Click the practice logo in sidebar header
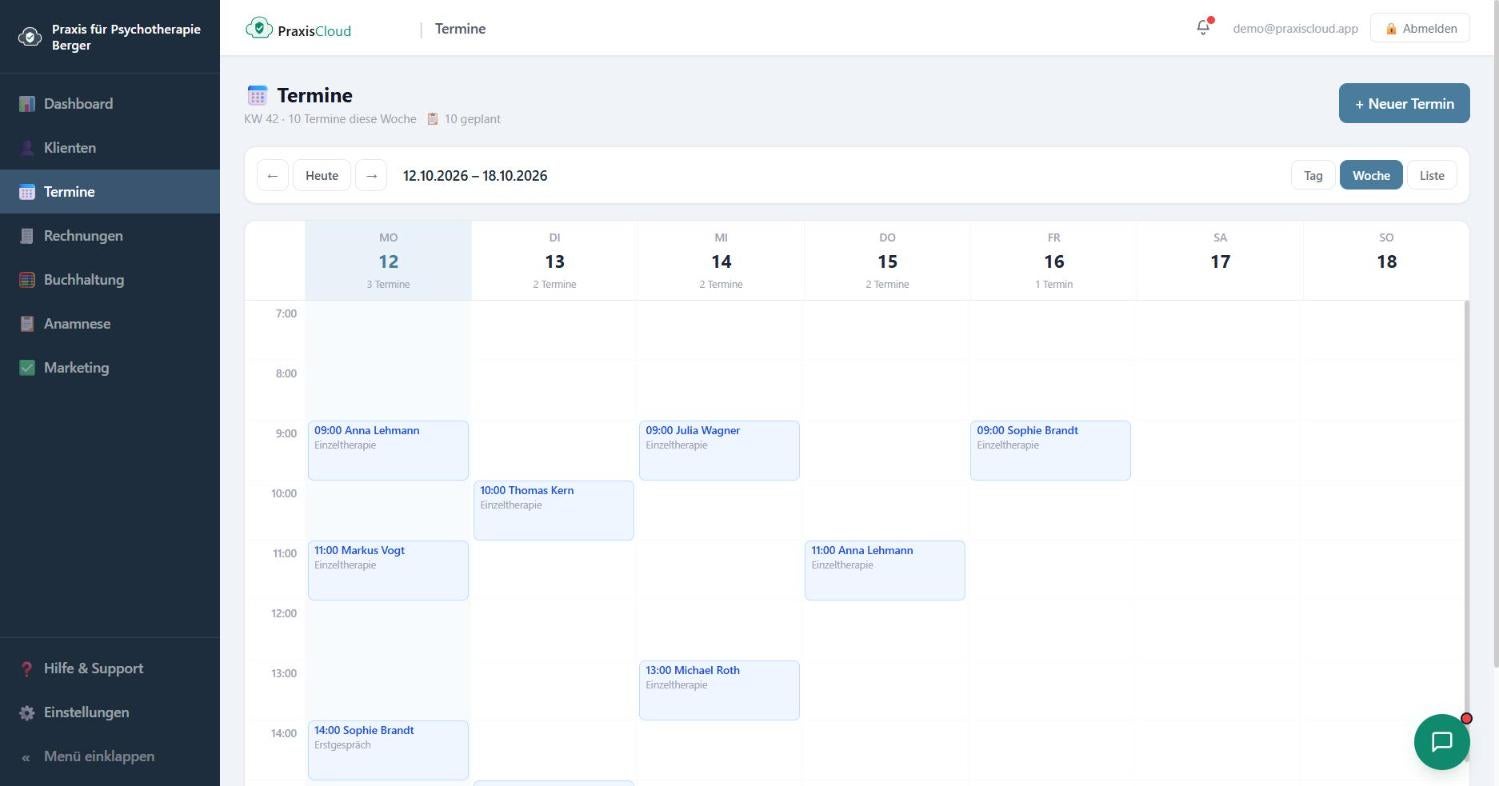 click(x=30, y=37)
